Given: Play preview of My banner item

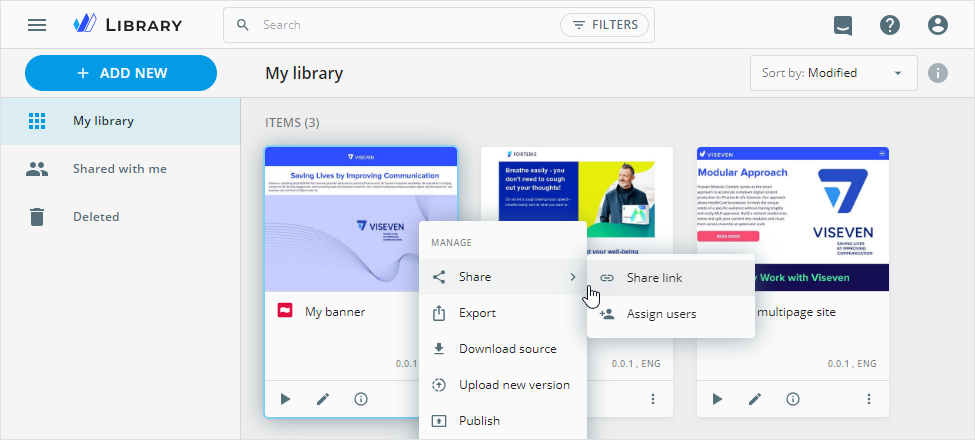Looking at the screenshot, I should (x=285, y=399).
